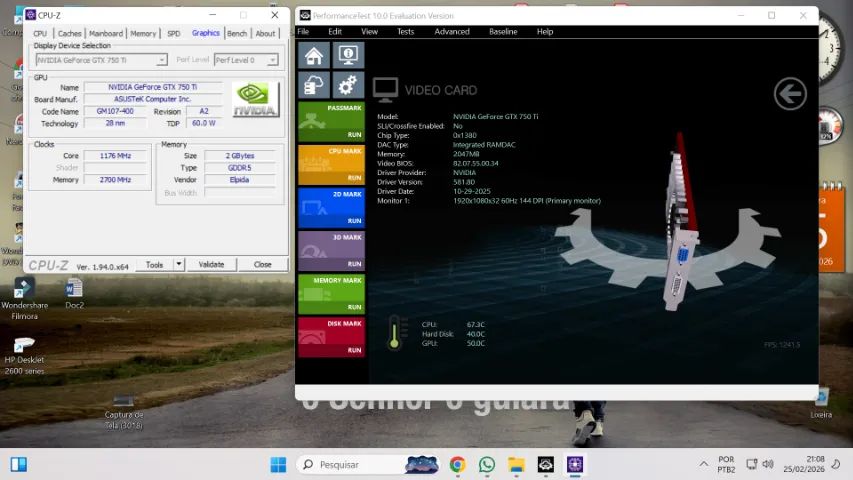Open PerformanceTest taskbar icon
The image size is (853, 480).
point(546,465)
